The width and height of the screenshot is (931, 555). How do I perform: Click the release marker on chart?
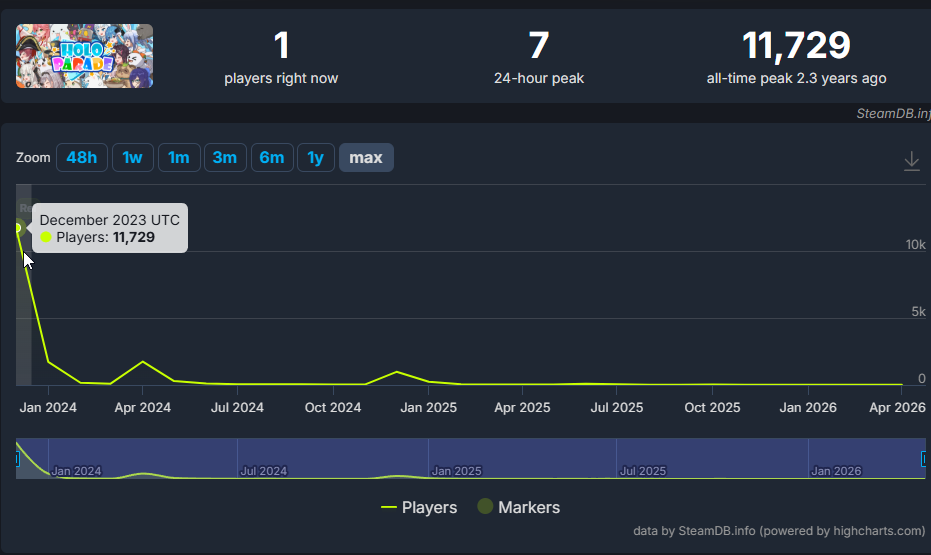pos(26,208)
